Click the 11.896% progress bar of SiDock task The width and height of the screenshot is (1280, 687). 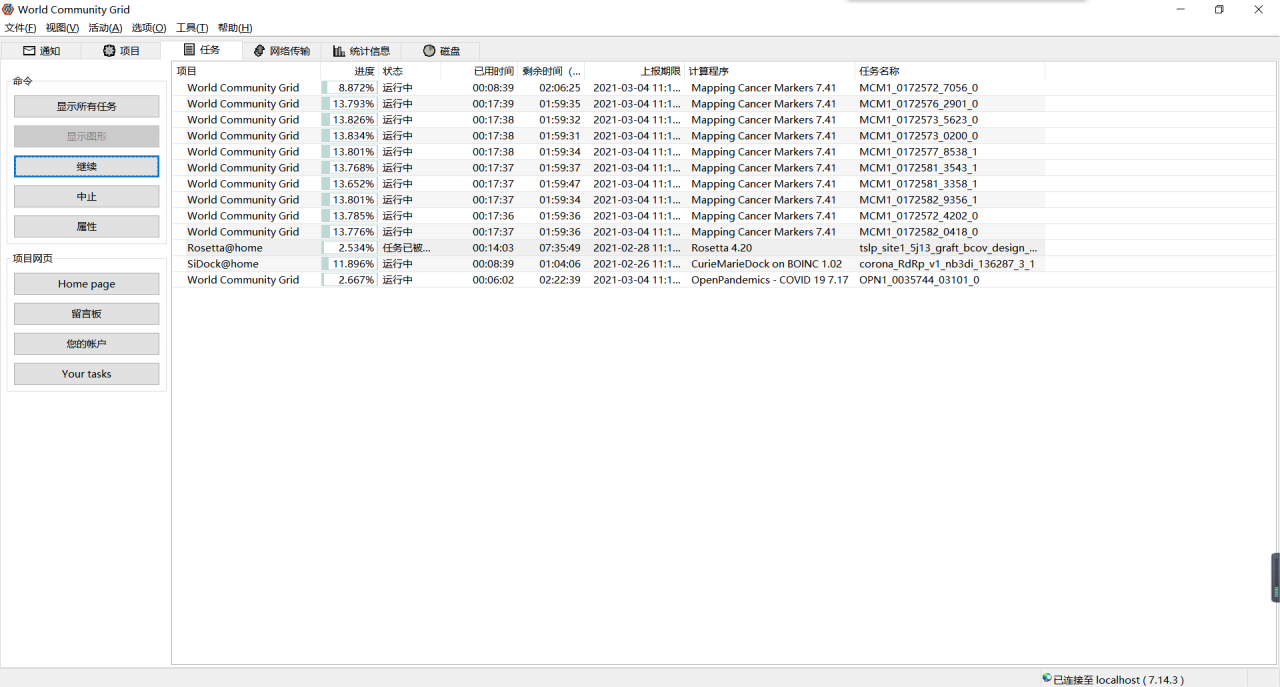(x=349, y=264)
